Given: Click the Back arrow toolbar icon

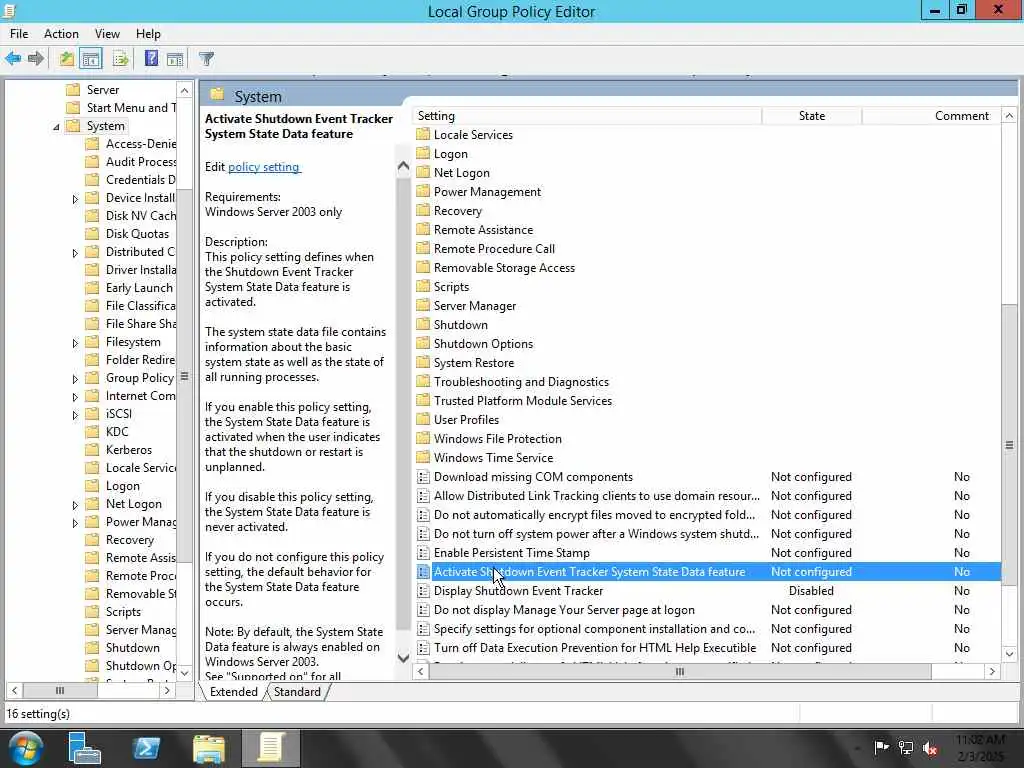Looking at the screenshot, I should pyautogui.click(x=13, y=59).
